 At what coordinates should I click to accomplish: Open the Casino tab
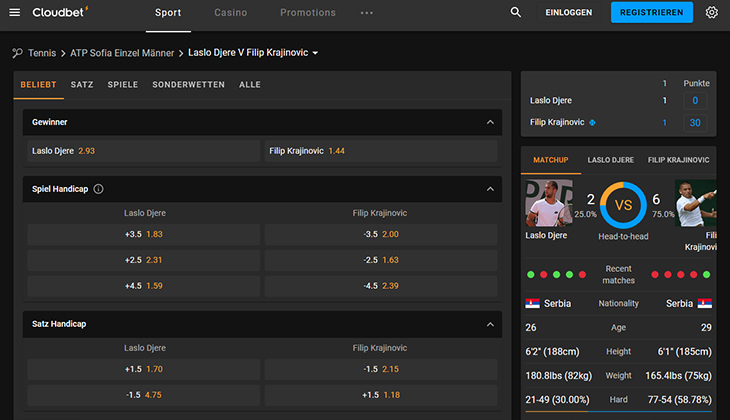230,13
